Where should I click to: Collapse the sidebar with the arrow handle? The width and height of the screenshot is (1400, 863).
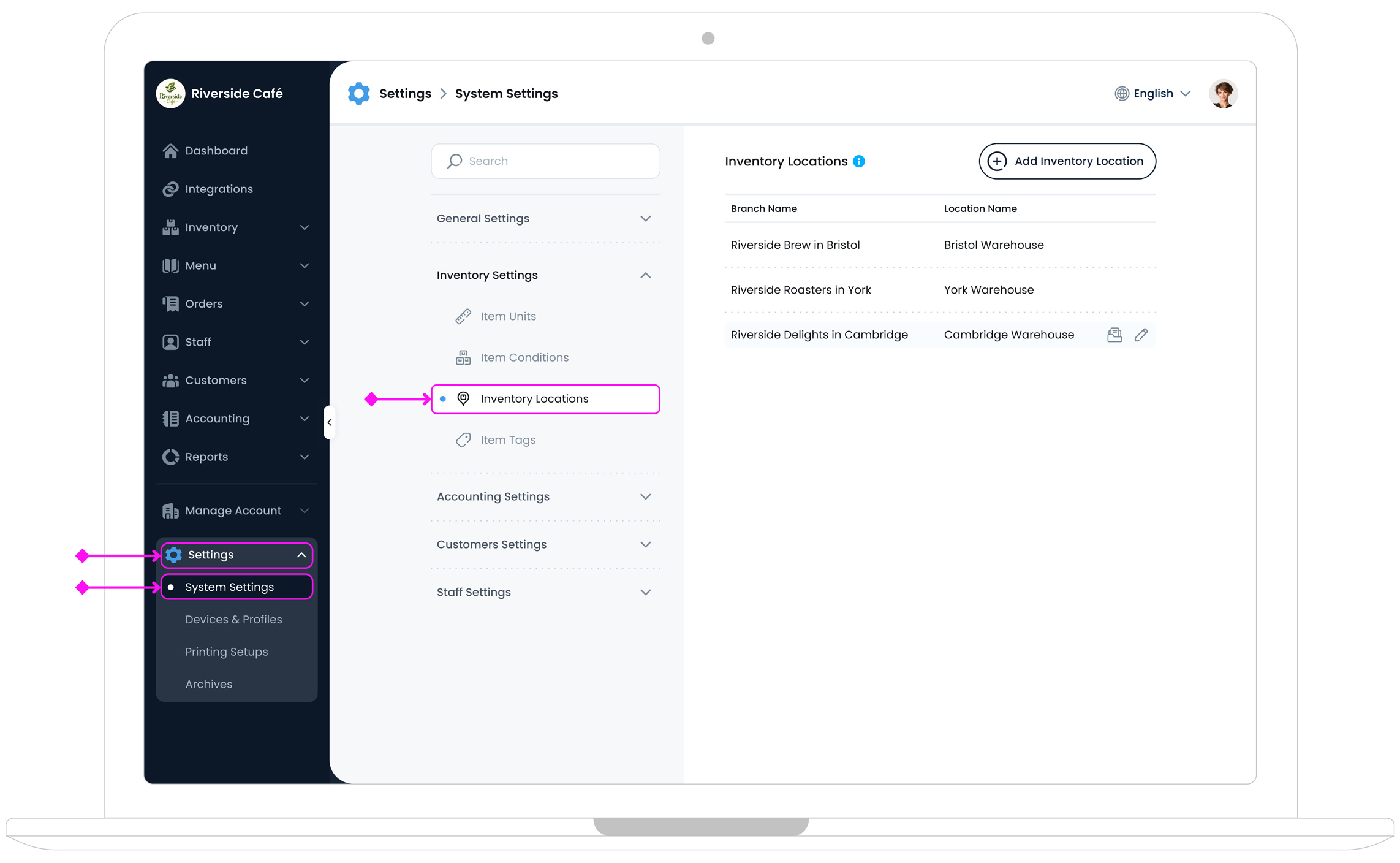(x=330, y=422)
